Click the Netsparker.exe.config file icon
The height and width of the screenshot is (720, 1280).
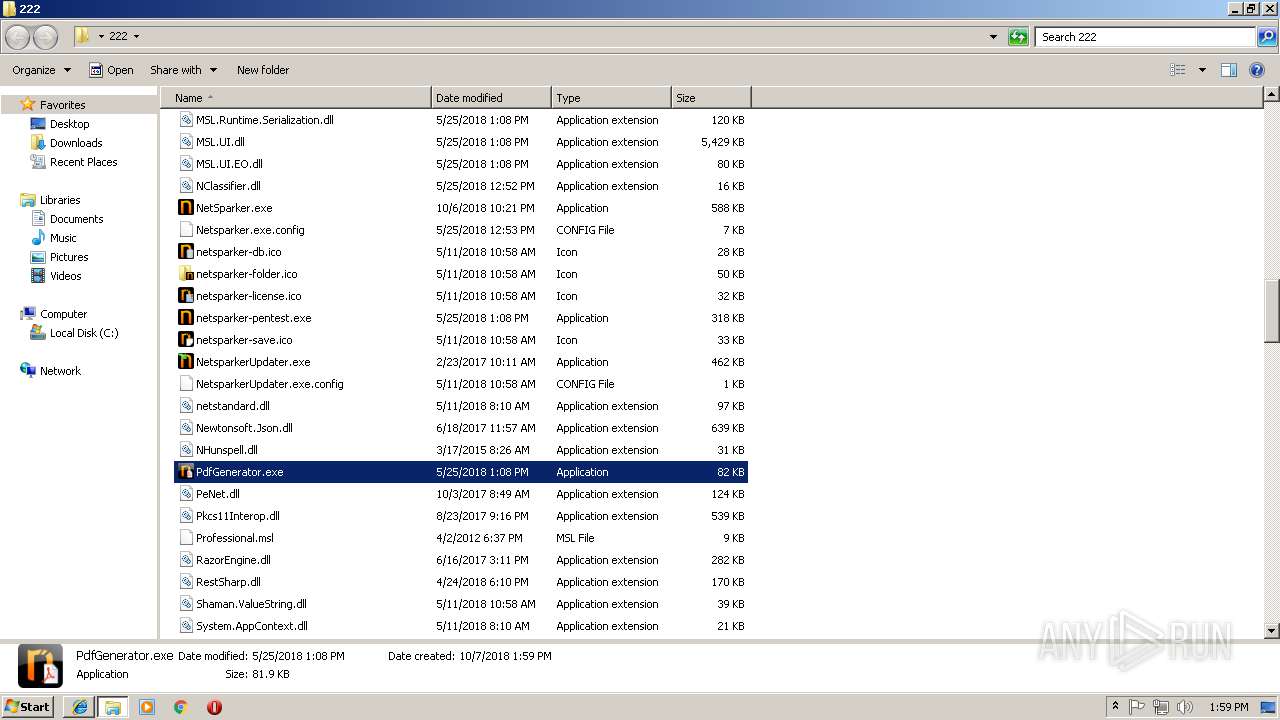point(185,230)
